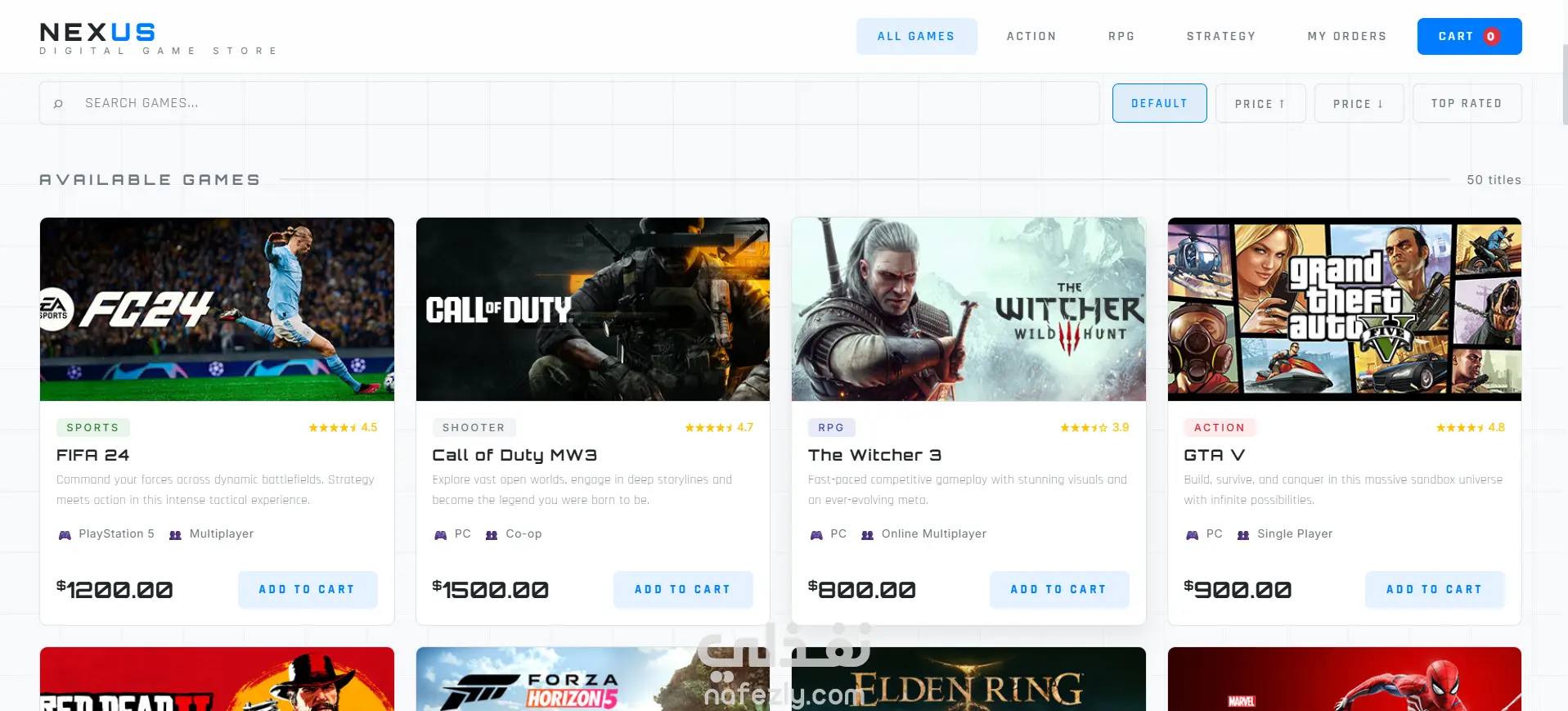Sort games by Top Rated

click(1467, 103)
